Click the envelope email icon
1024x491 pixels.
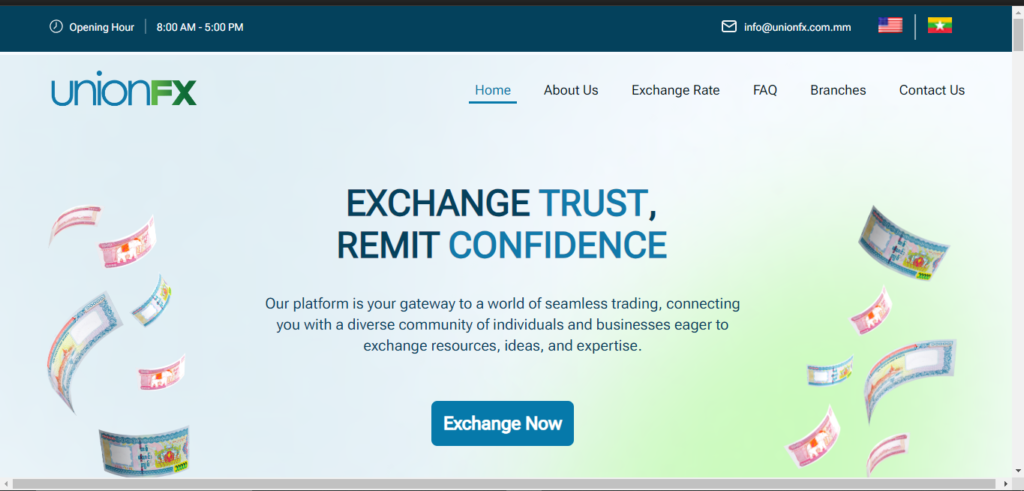(729, 27)
